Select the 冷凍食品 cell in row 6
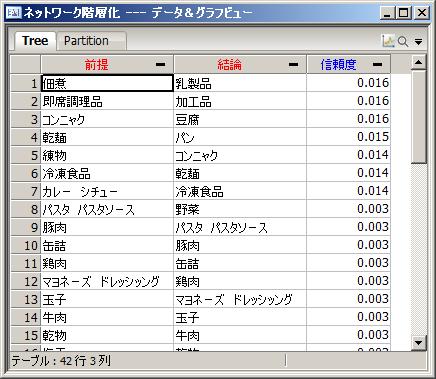436x379 pixels. 107,173
